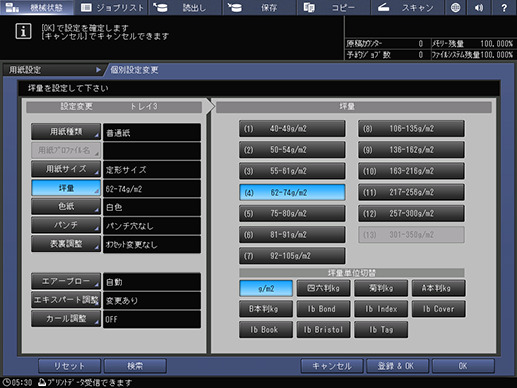Select the 坪量 setting button

(66, 188)
